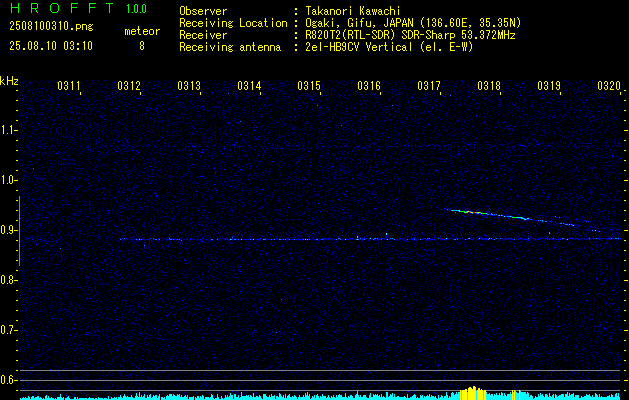This screenshot has height=400, width=629.
Task: Click the 0.6 kHz axis label
Action: 7,380
